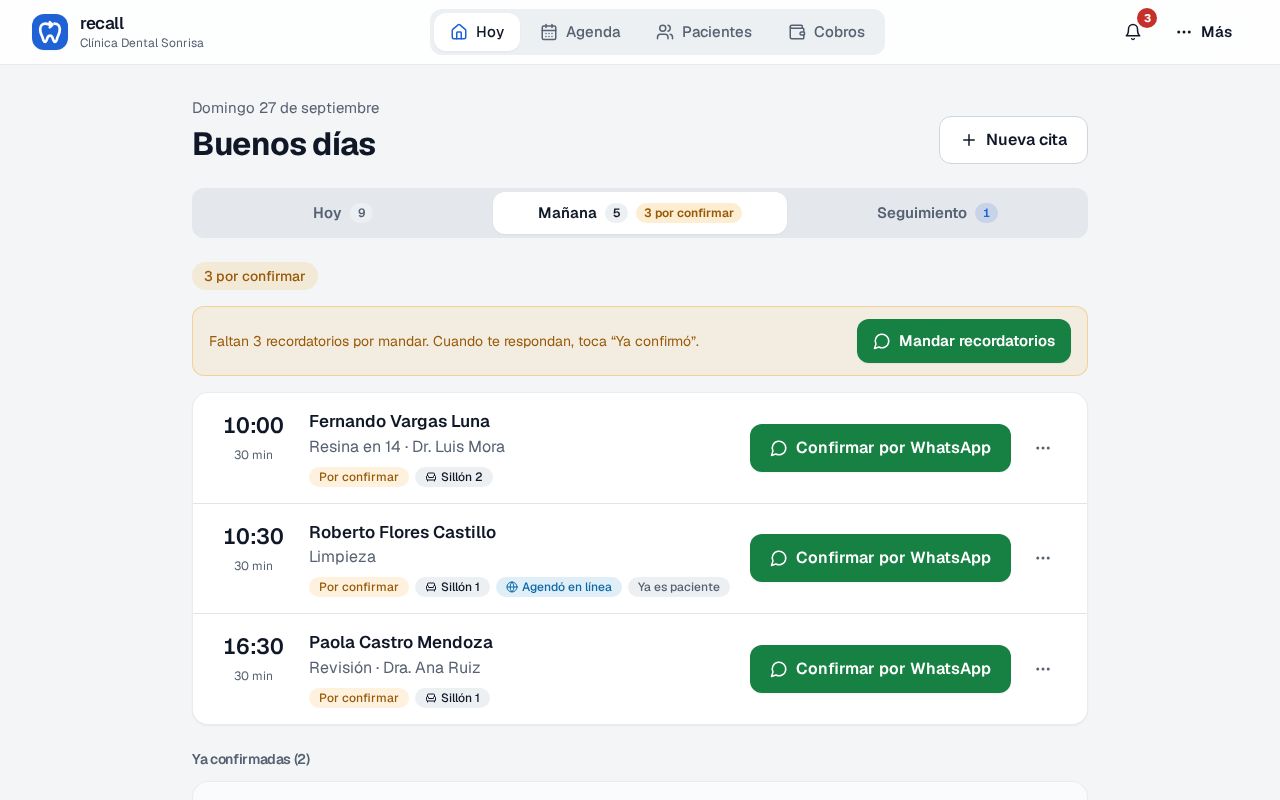Click the patient name Paola Castro Mendoza
This screenshot has height=800, width=1280.
pyautogui.click(x=401, y=642)
